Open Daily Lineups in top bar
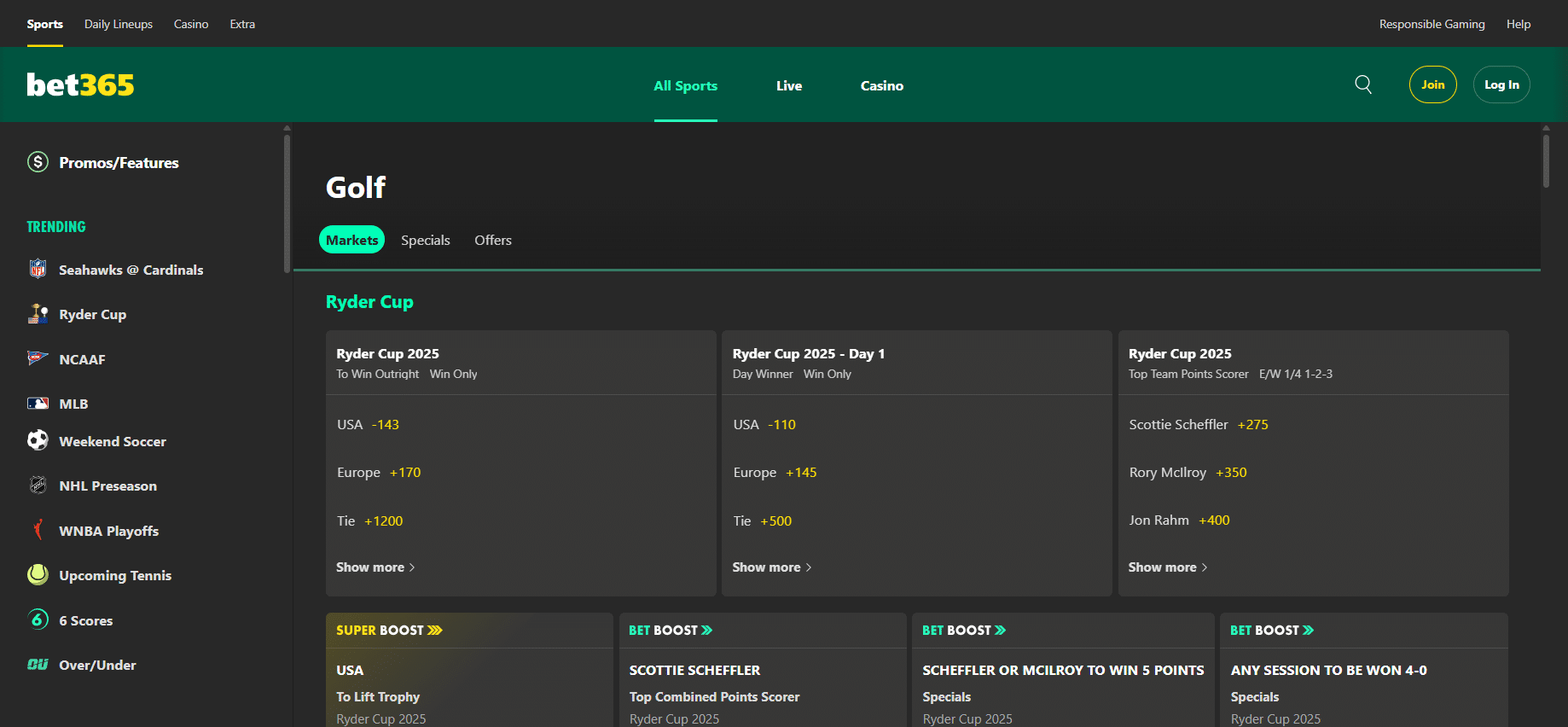Screen dimensions: 1568x727 point(119,24)
